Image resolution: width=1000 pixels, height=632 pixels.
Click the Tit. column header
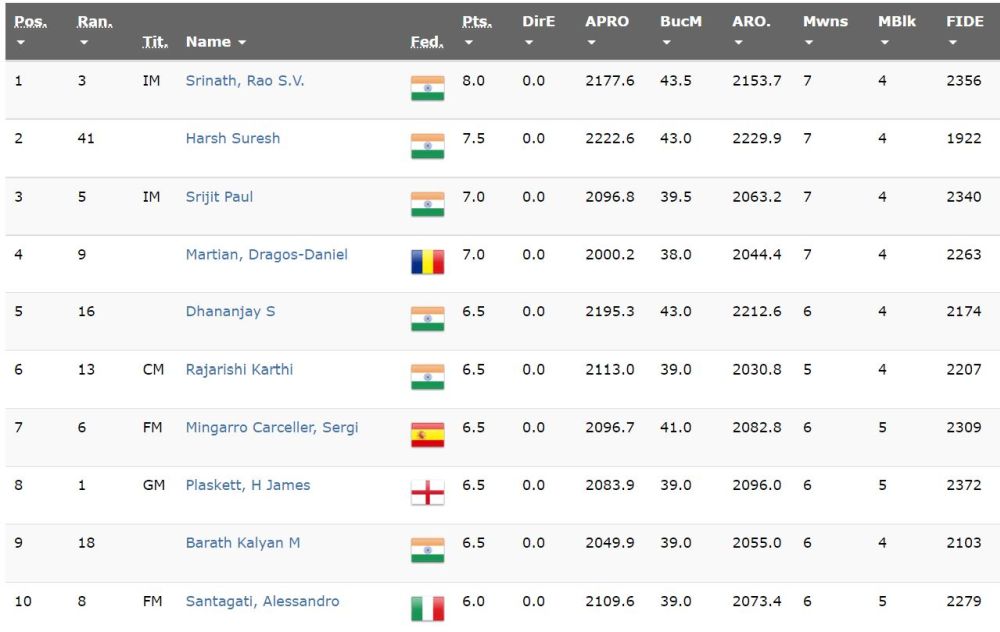(x=155, y=42)
